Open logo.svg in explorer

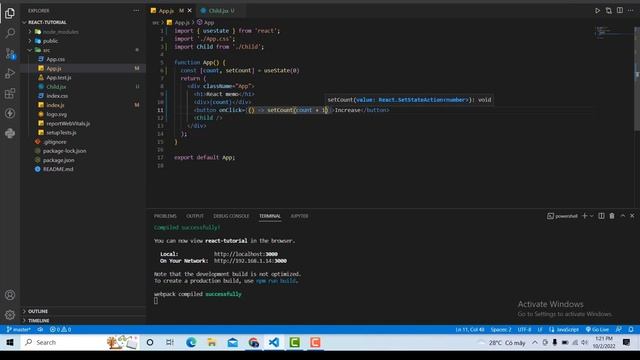tap(83, 114)
